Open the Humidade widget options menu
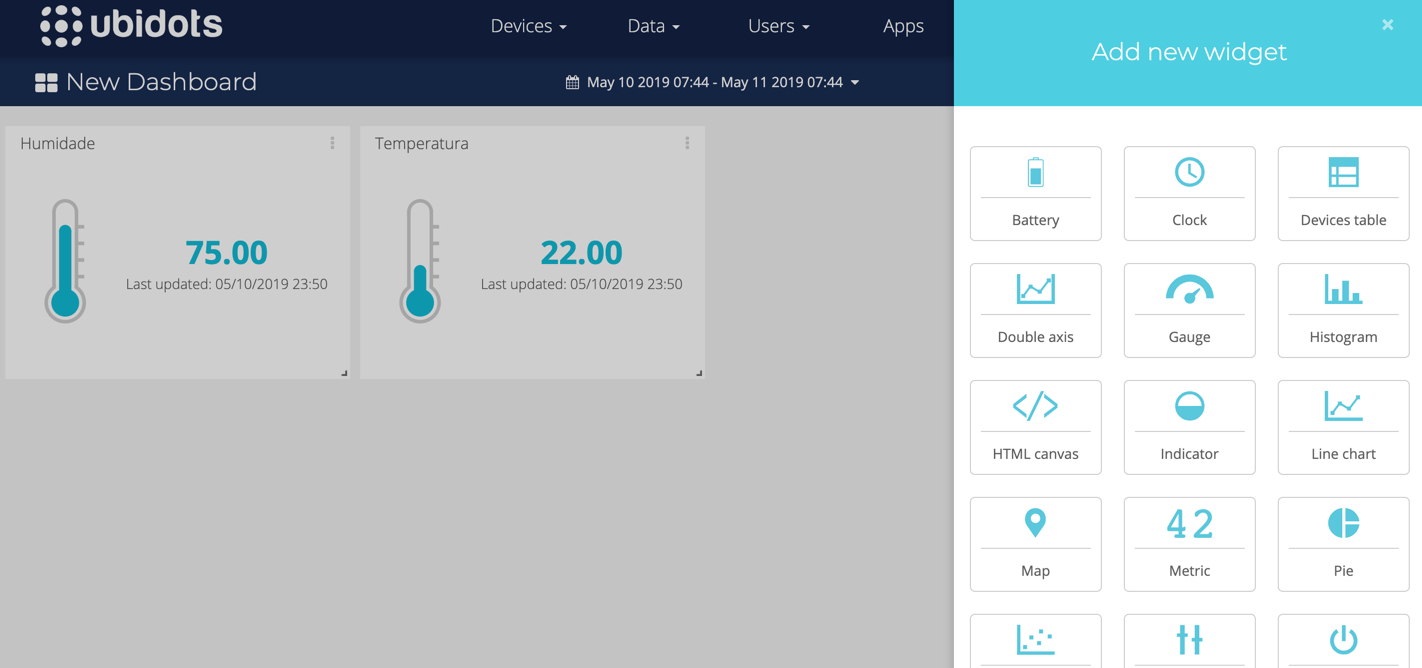This screenshot has width=1422, height=668. tap(333, 143)
